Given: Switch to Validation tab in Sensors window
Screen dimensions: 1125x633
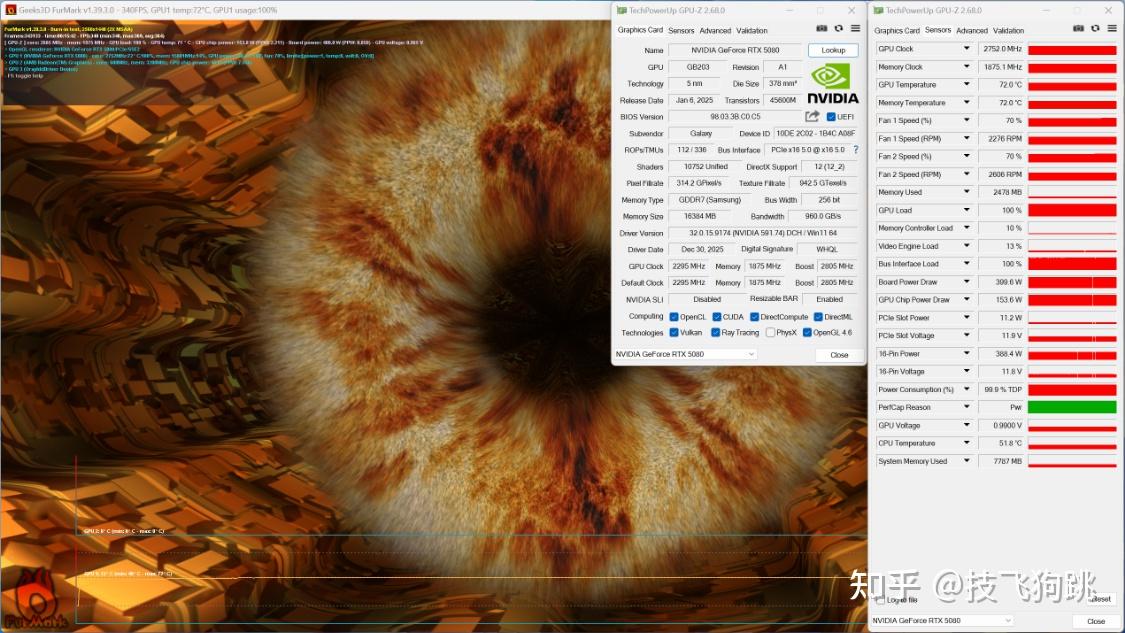Looking at the screenshot, I should coord(1009,31).
